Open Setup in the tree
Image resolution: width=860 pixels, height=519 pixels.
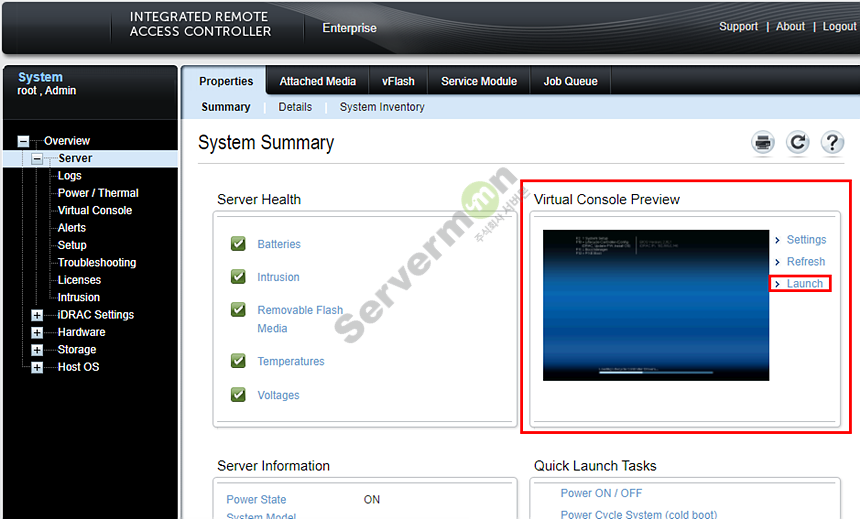click(x=72, y=245)
